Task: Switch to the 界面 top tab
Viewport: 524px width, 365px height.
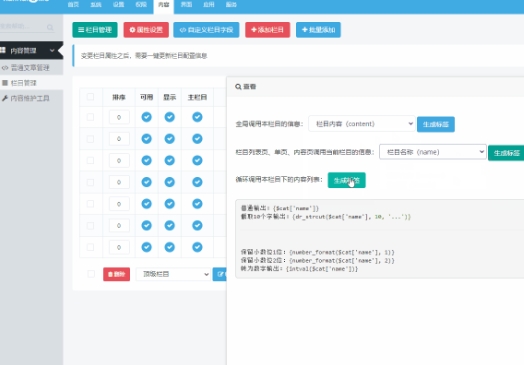Action: 186,5
